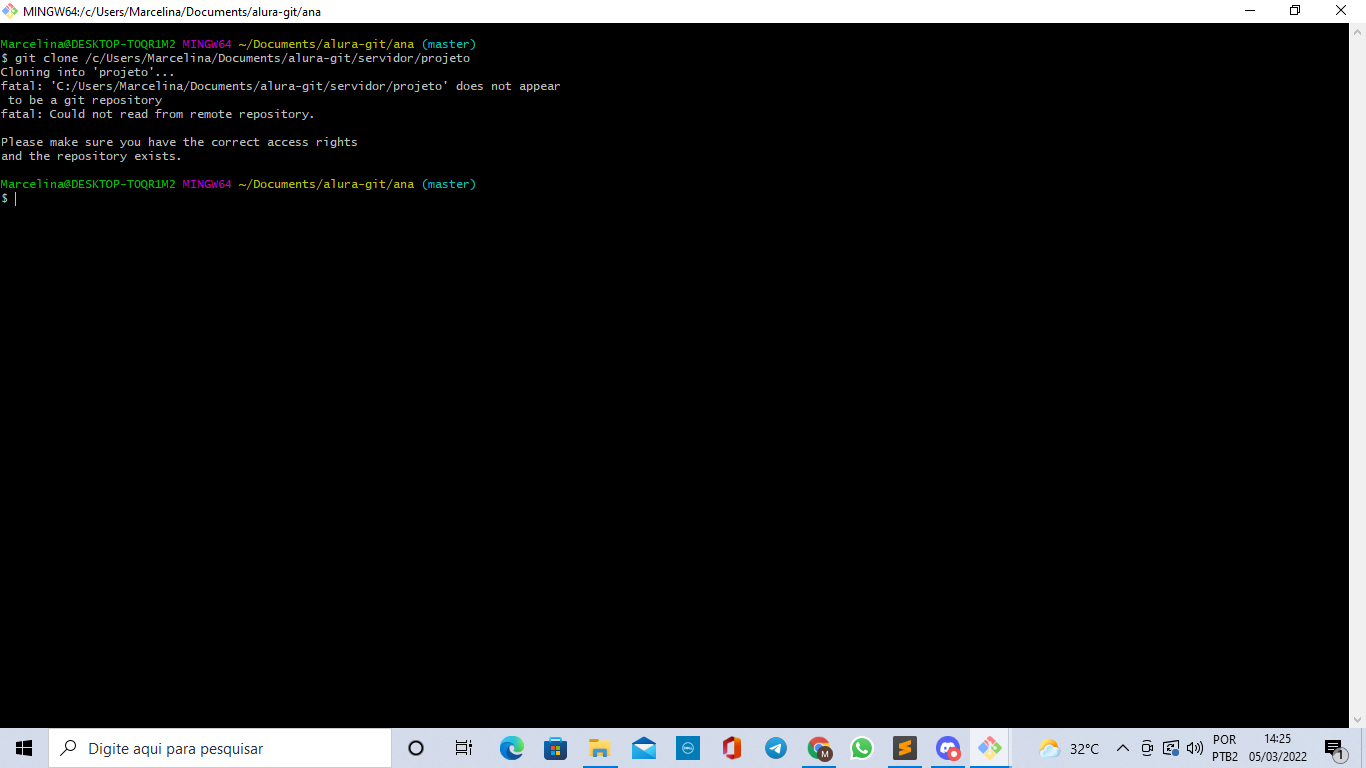Open Telegram from the taskbar

pyautogui.click(x=776, y=748)
